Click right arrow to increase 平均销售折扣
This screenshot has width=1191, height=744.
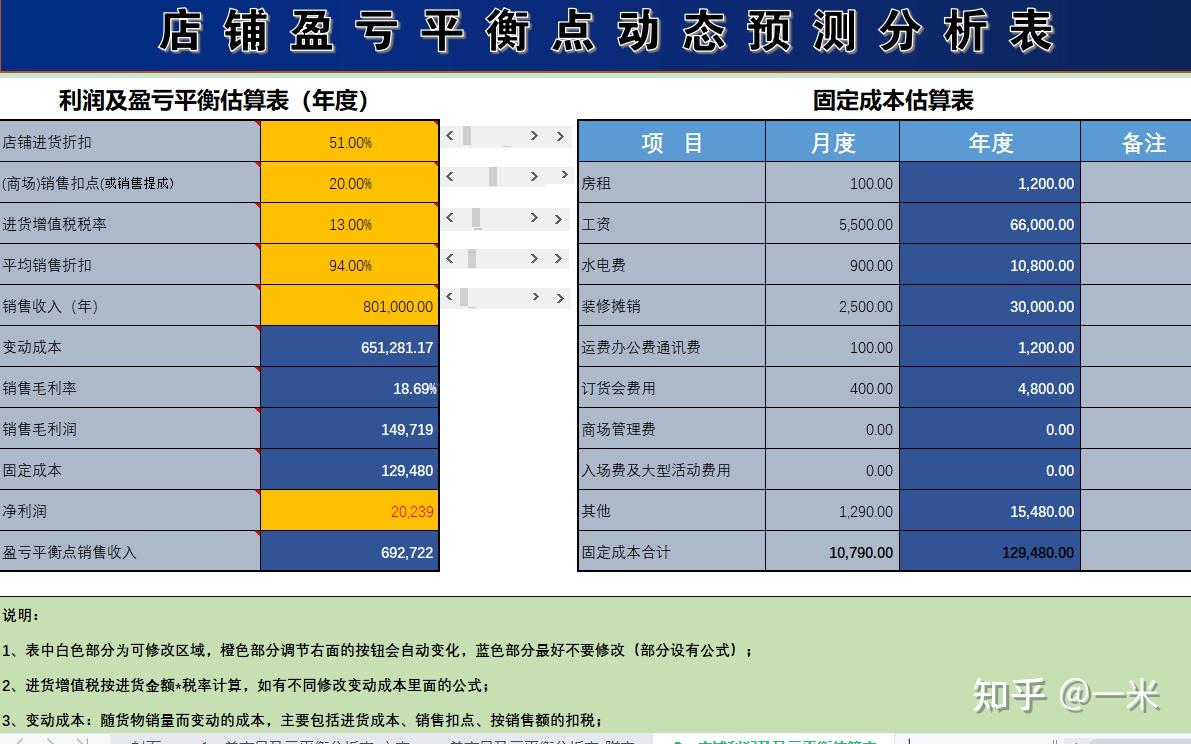[x=535, y=257]
